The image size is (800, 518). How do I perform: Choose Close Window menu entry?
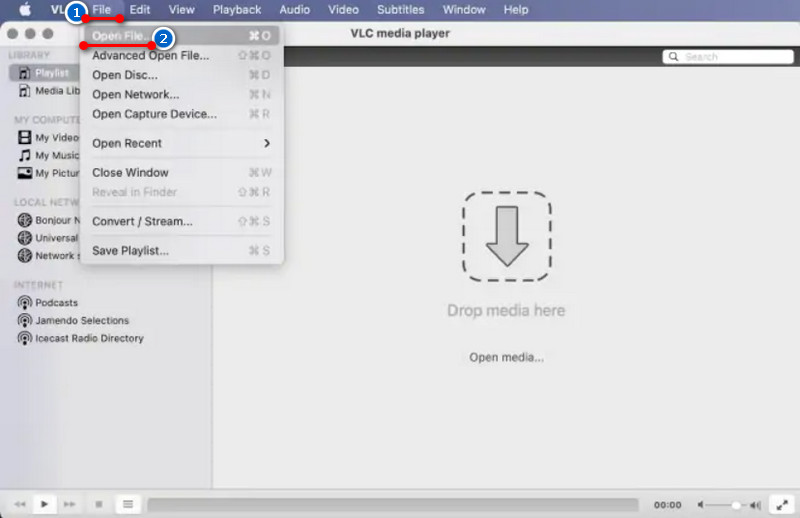click(182, 172)
